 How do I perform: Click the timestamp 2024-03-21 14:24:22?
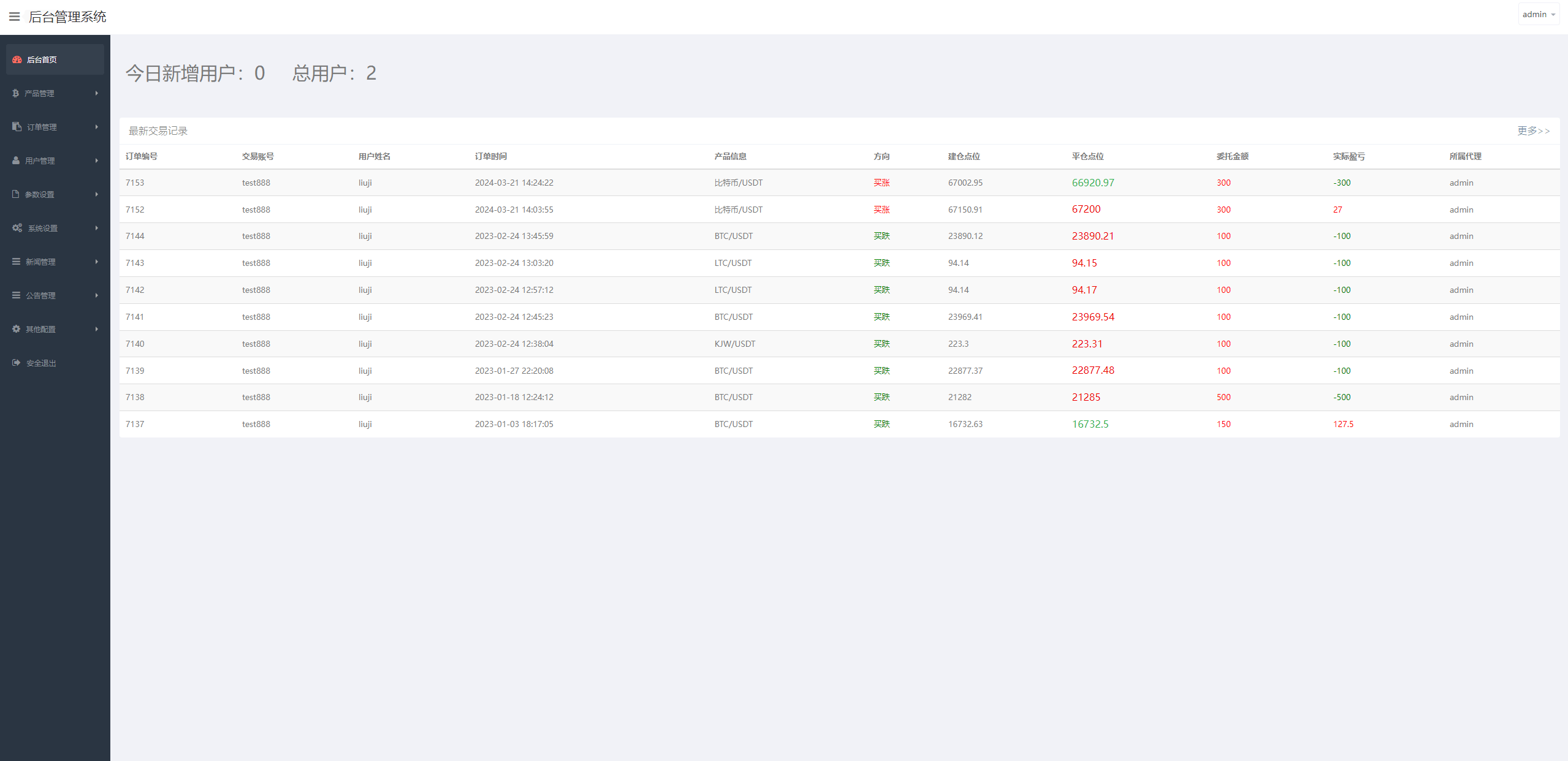coord(514,183)
